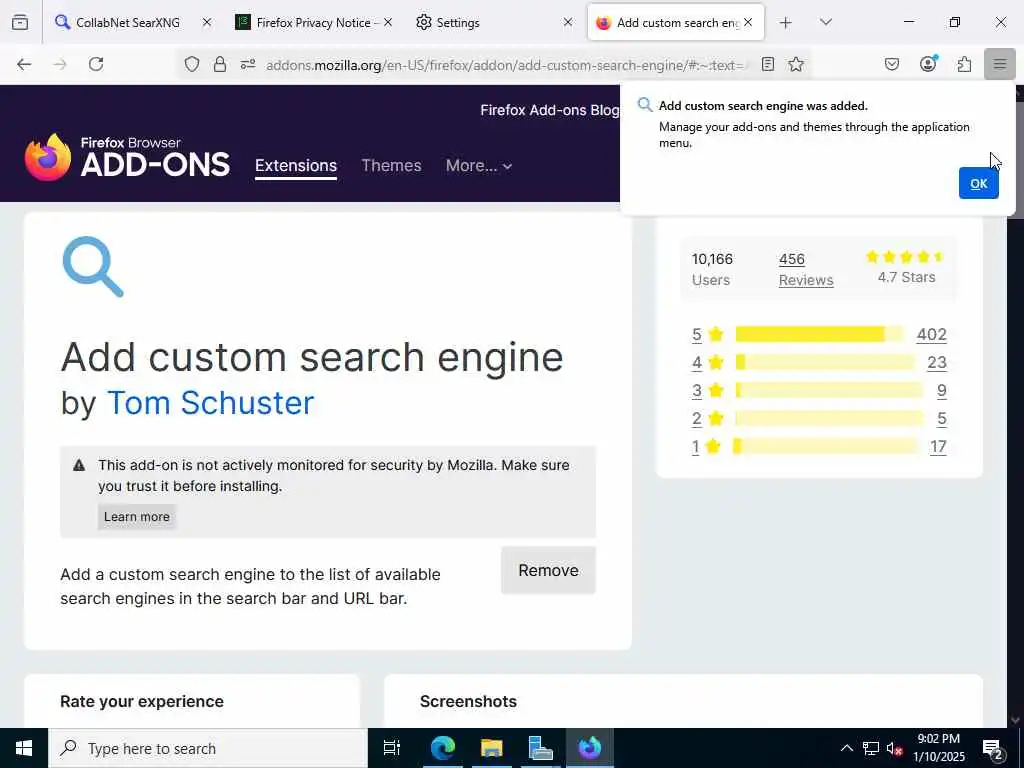The image size is (1024, 768).
Task: Close the Firefox Privacy Notice tab
Action: point(388,22)
